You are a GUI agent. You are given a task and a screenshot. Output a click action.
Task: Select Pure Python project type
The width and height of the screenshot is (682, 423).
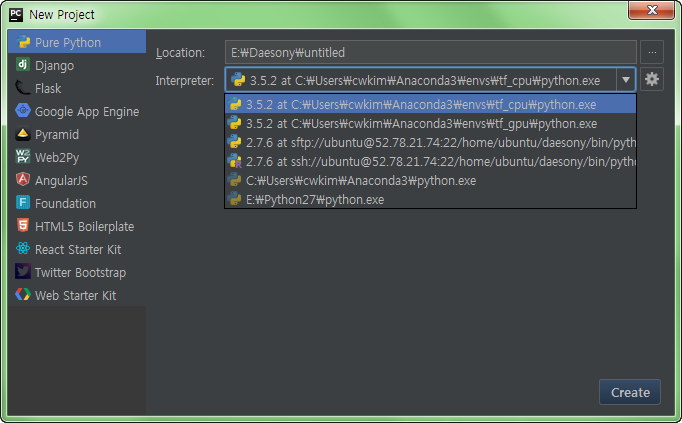77,42
